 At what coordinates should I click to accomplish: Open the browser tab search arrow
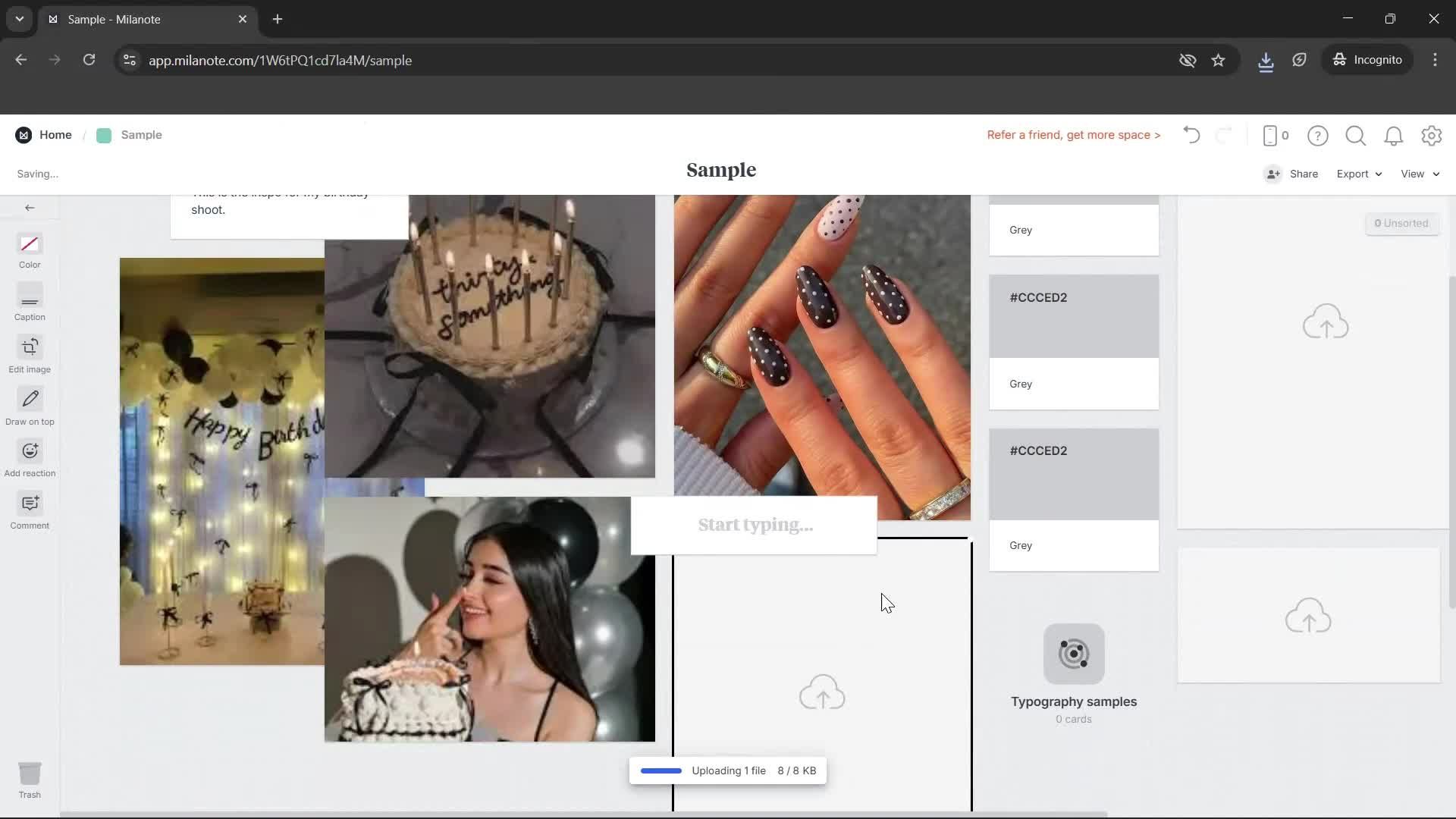19,19
